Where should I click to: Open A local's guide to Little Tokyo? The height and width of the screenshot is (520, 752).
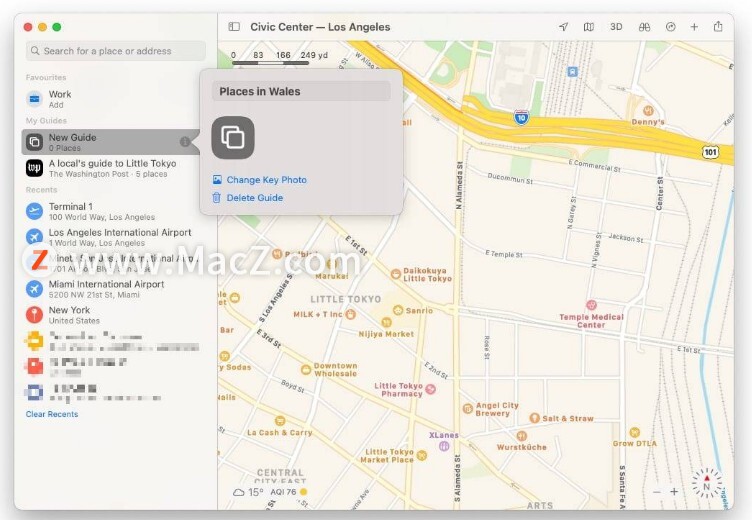point(115,168)
